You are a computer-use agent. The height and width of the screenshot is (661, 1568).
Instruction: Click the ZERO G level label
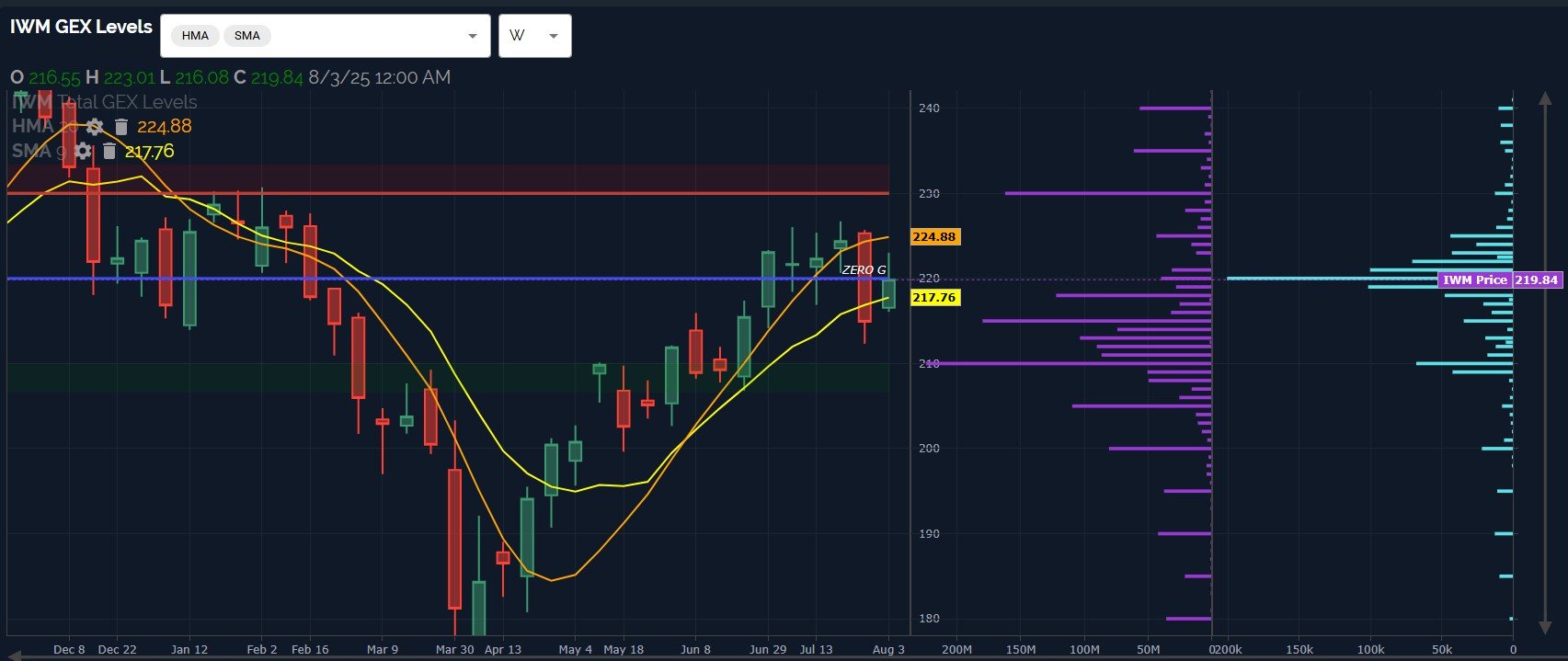[864, 269]
